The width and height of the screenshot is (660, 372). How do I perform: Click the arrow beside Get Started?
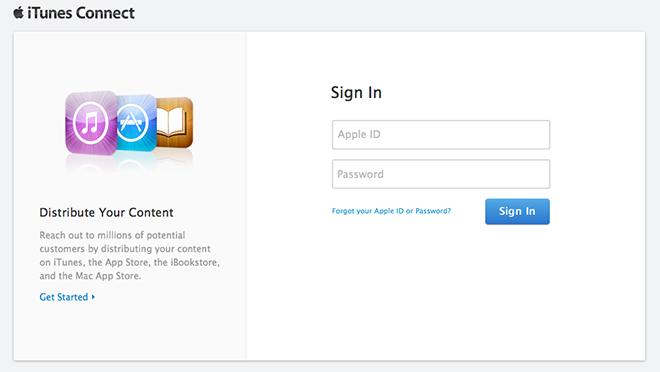pyautogui.click(x=93, y=297)
